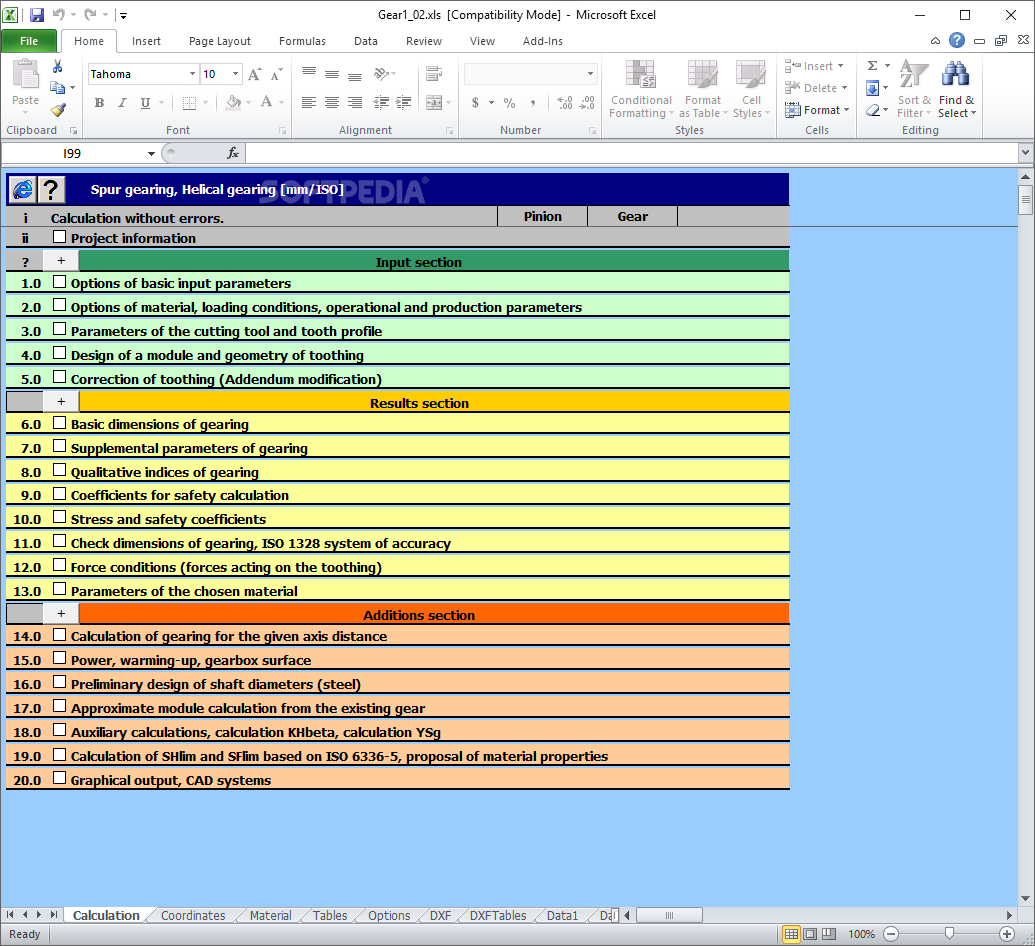Open the number format dropdown
This screenshot has height=946, width=1035.
coord(590,74)
